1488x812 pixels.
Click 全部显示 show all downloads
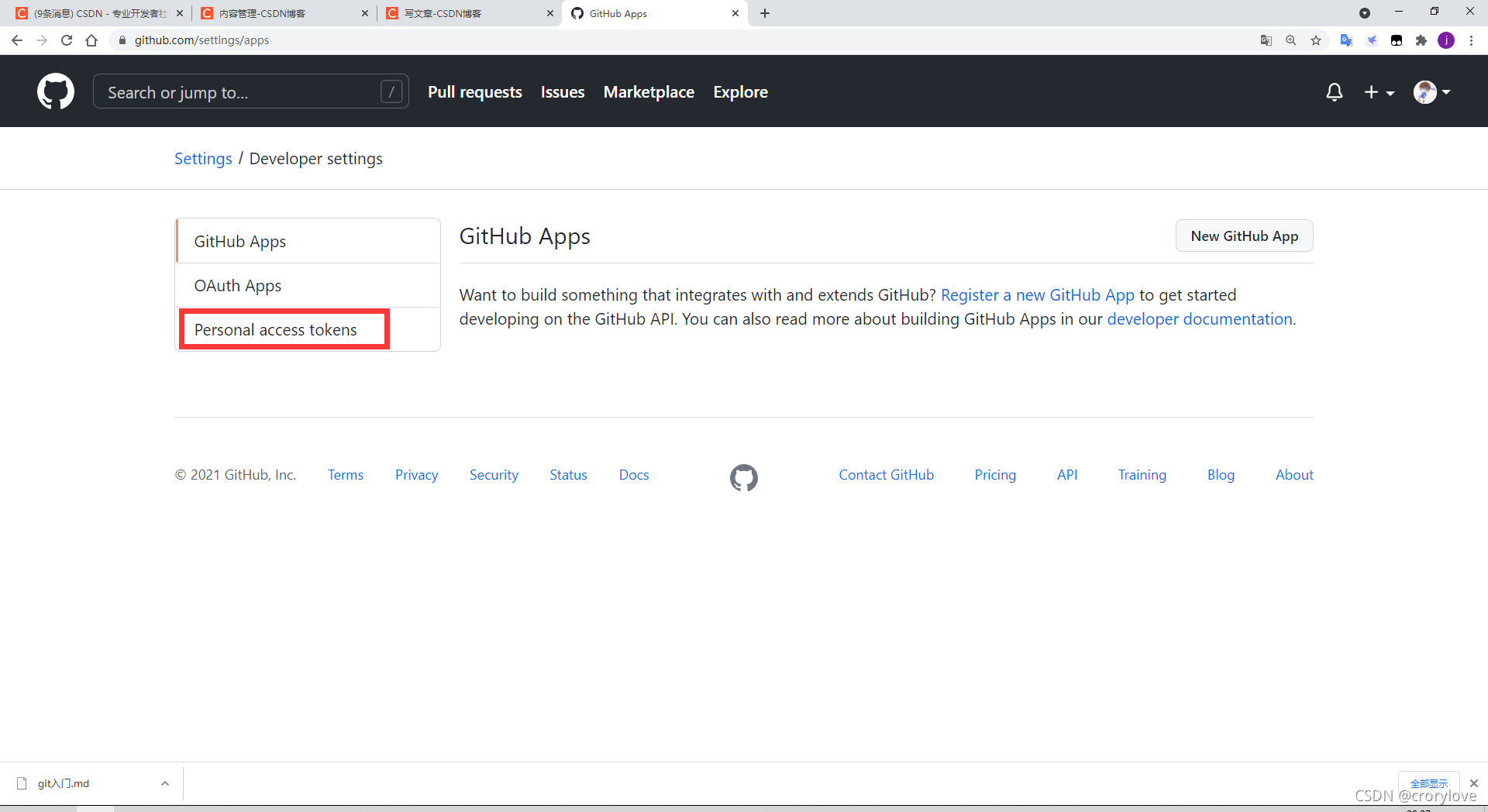pos(1428,783)
